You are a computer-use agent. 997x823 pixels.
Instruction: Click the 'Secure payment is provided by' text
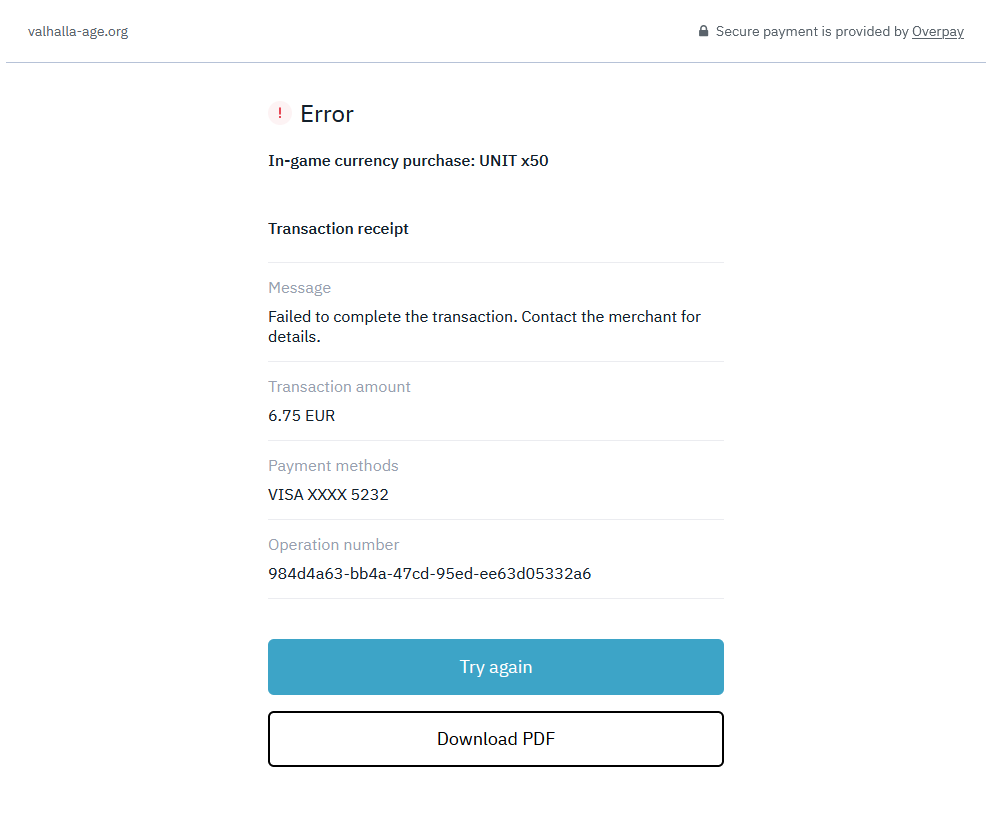(812, 31)
